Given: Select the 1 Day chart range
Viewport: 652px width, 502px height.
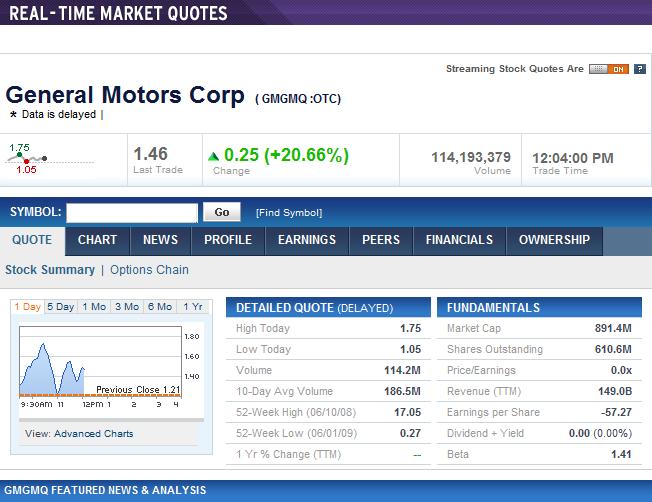Looking at the screenshot, I should pyautogui.click(x=27, y=307).
